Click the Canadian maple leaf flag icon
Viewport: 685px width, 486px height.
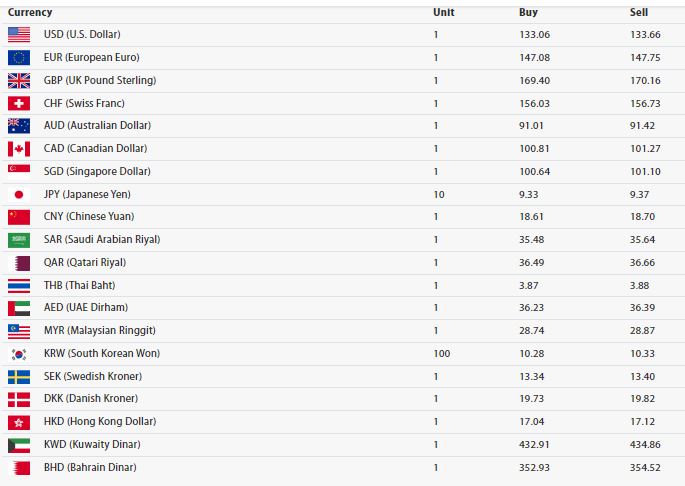click(x=19, y=149)
